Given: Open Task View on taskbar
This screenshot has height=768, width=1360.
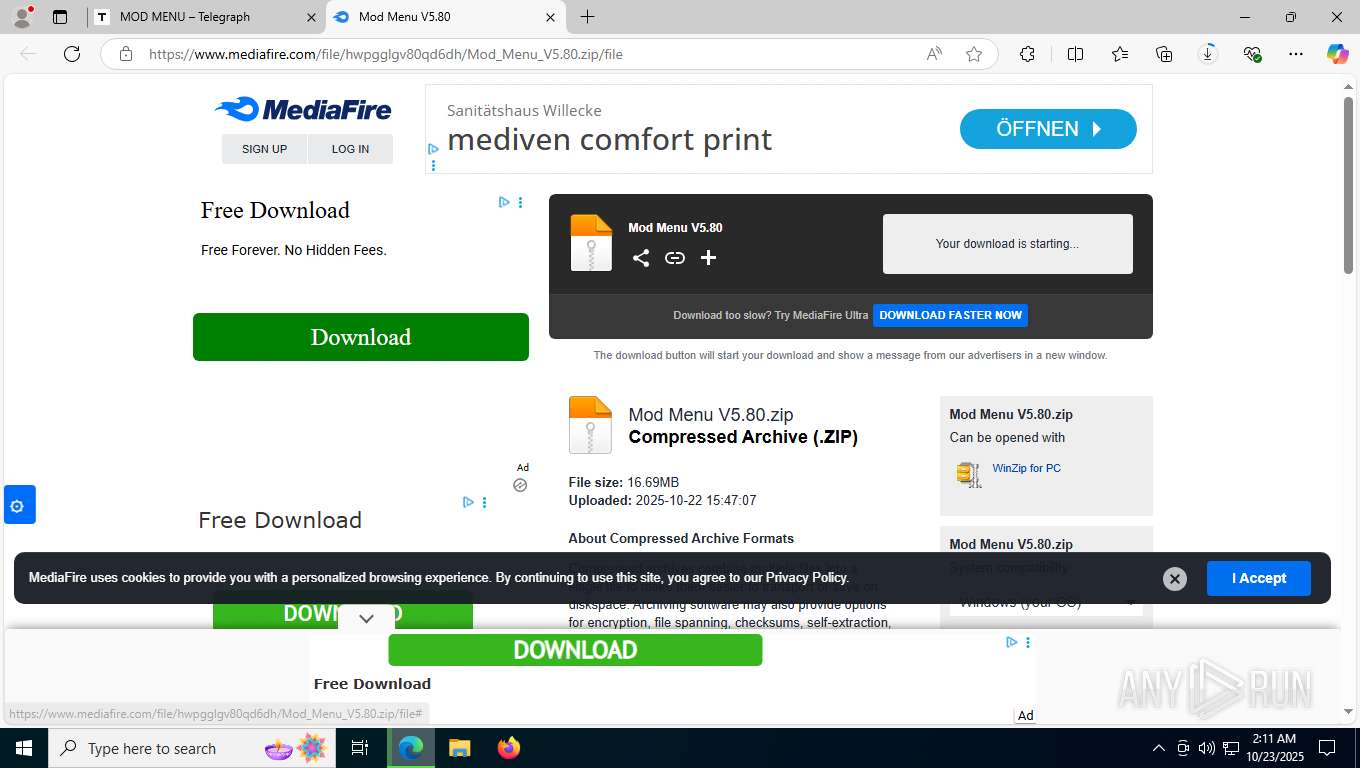Looking at the screenshot, I should 360,748.
